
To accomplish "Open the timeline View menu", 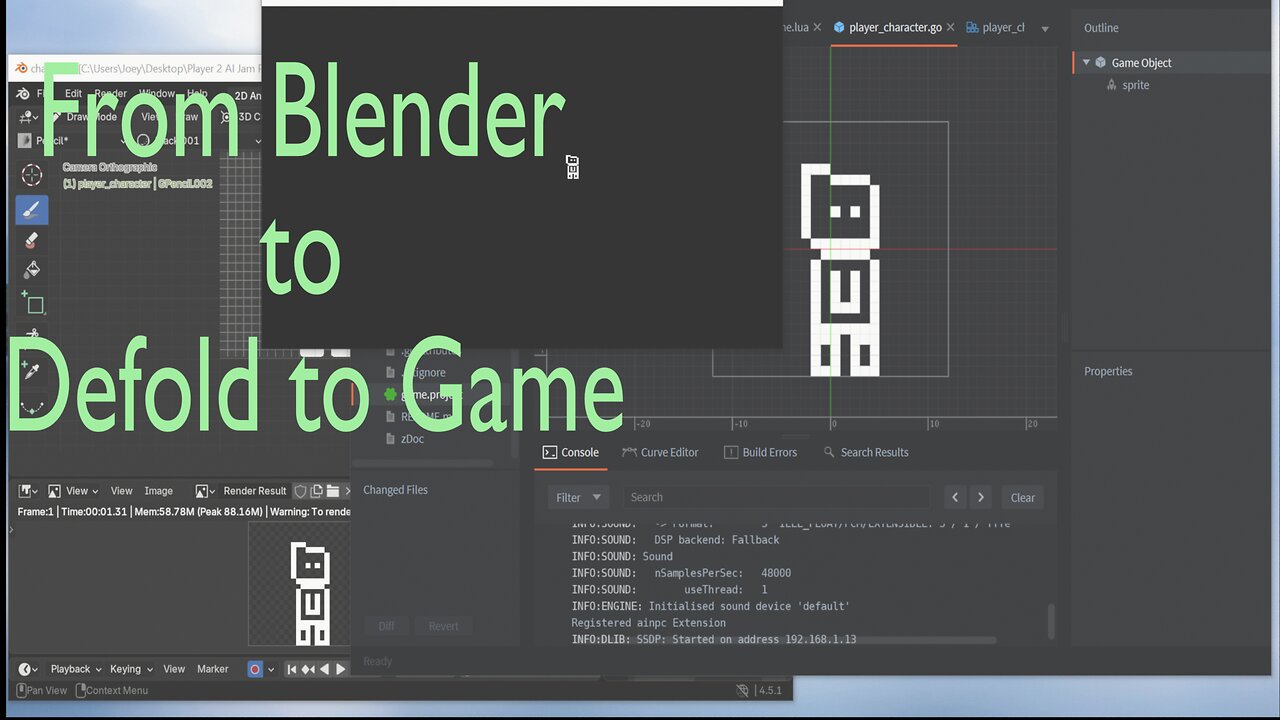I will coord(174,669).
